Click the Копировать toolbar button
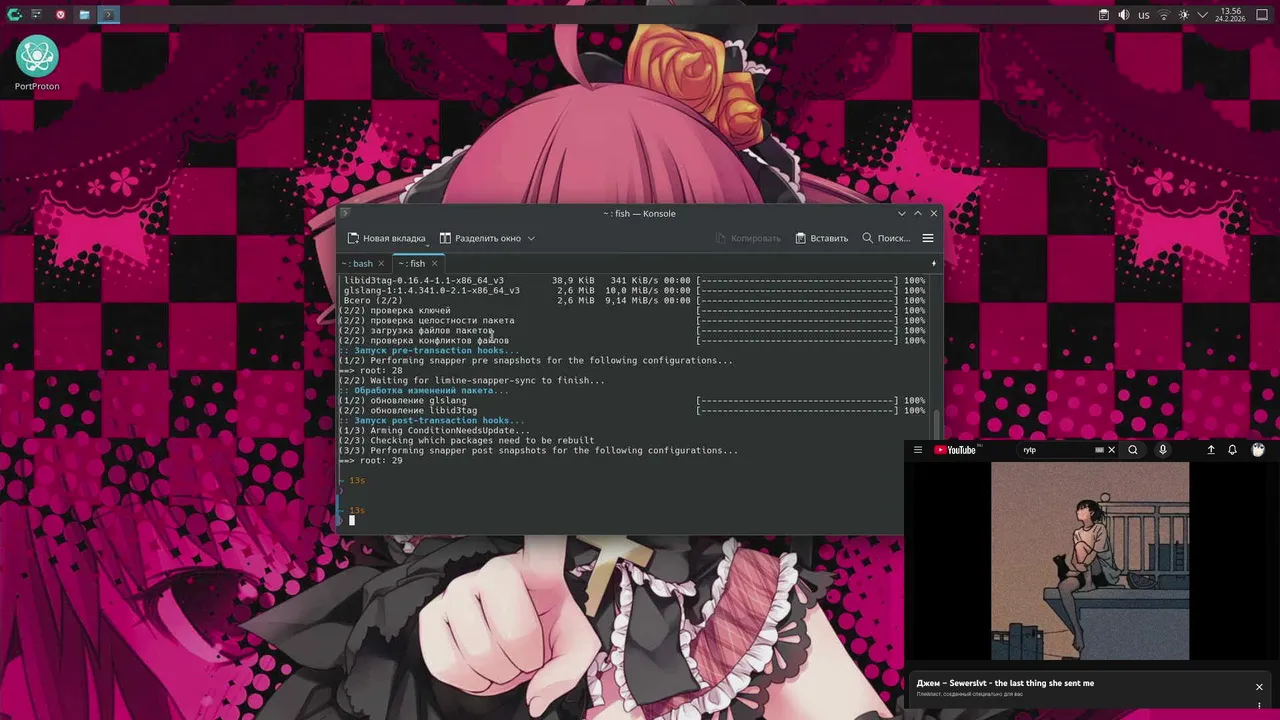 click(748, 238)
